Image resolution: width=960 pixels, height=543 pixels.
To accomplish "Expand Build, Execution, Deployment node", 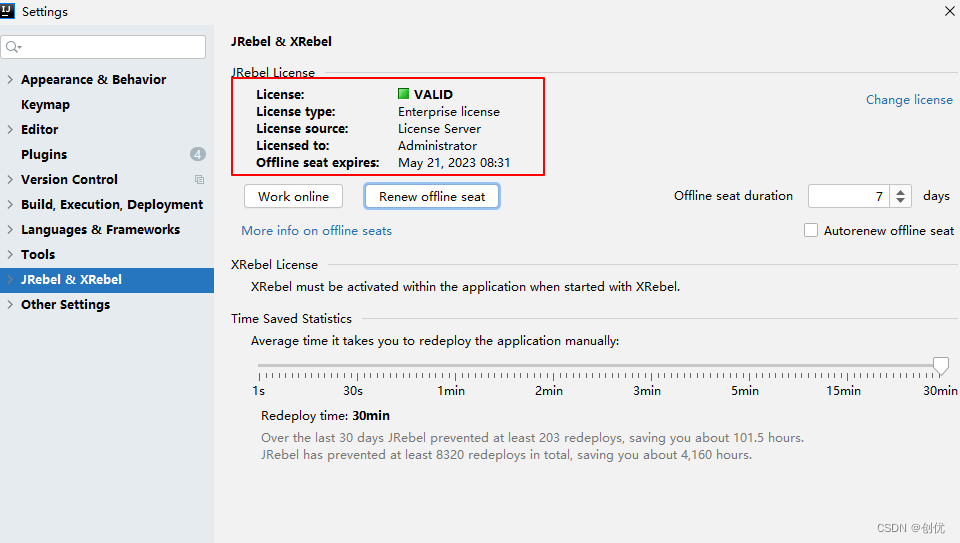I will pyautogui.click(x=10, y=204).
